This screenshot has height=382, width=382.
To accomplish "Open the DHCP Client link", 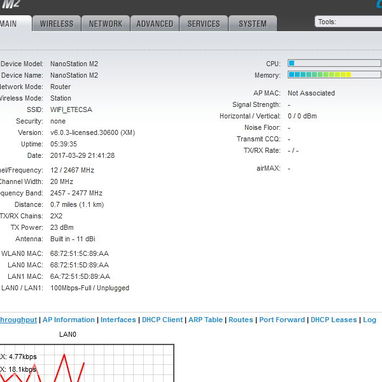I will pyautogui.click(x=162, y=320).
